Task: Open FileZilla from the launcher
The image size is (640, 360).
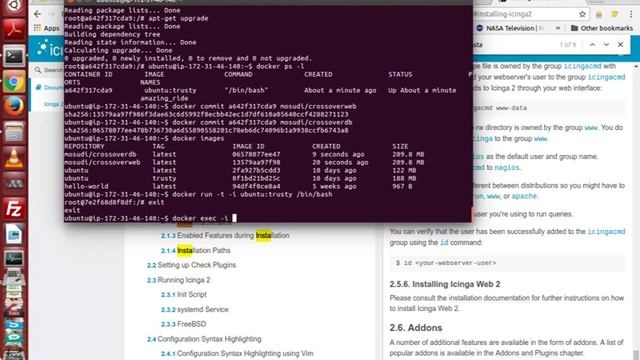Action: pyautogui.click(x=14, y=209)
